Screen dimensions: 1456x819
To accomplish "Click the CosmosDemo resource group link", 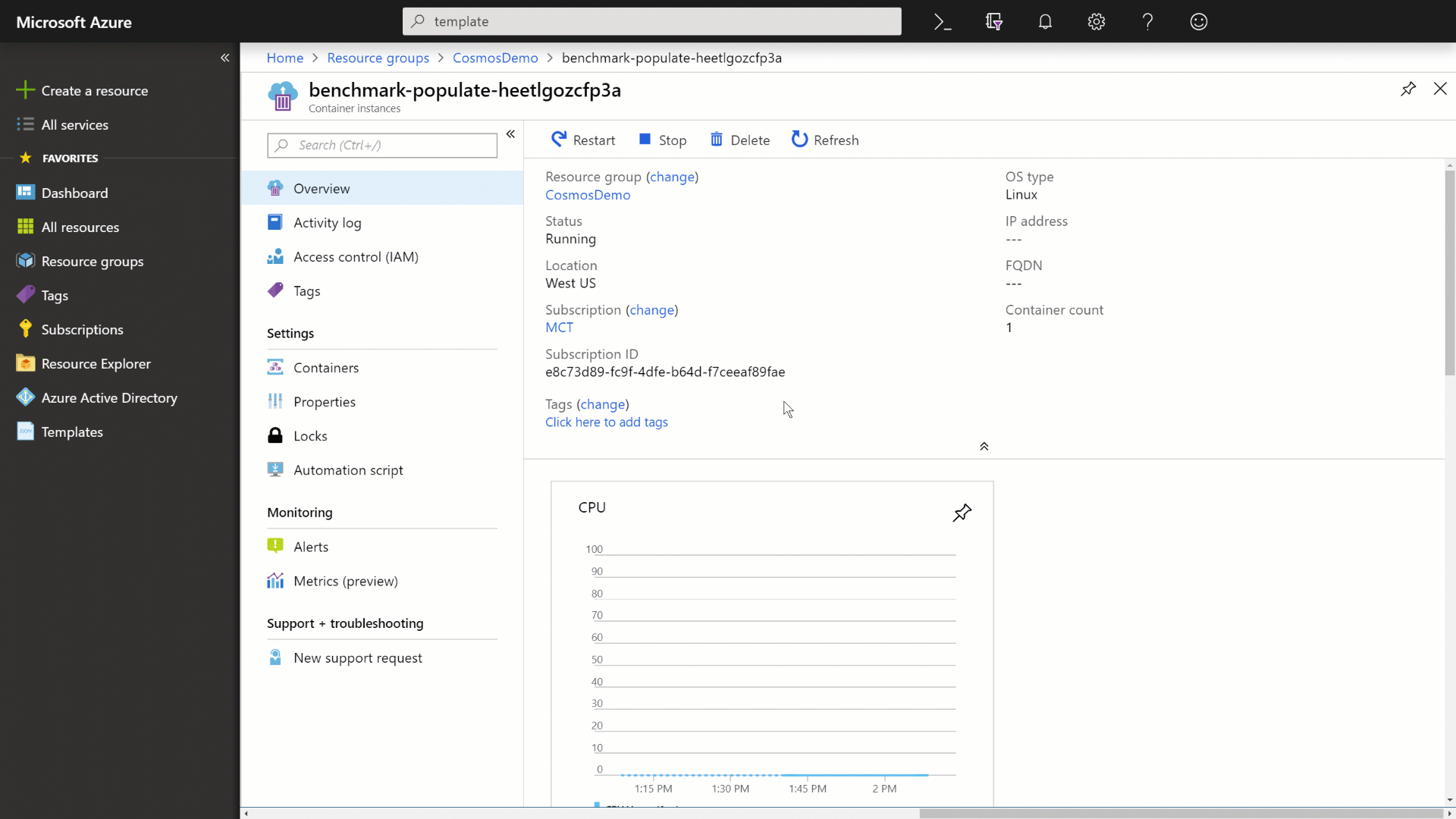I will click(588, 195).
